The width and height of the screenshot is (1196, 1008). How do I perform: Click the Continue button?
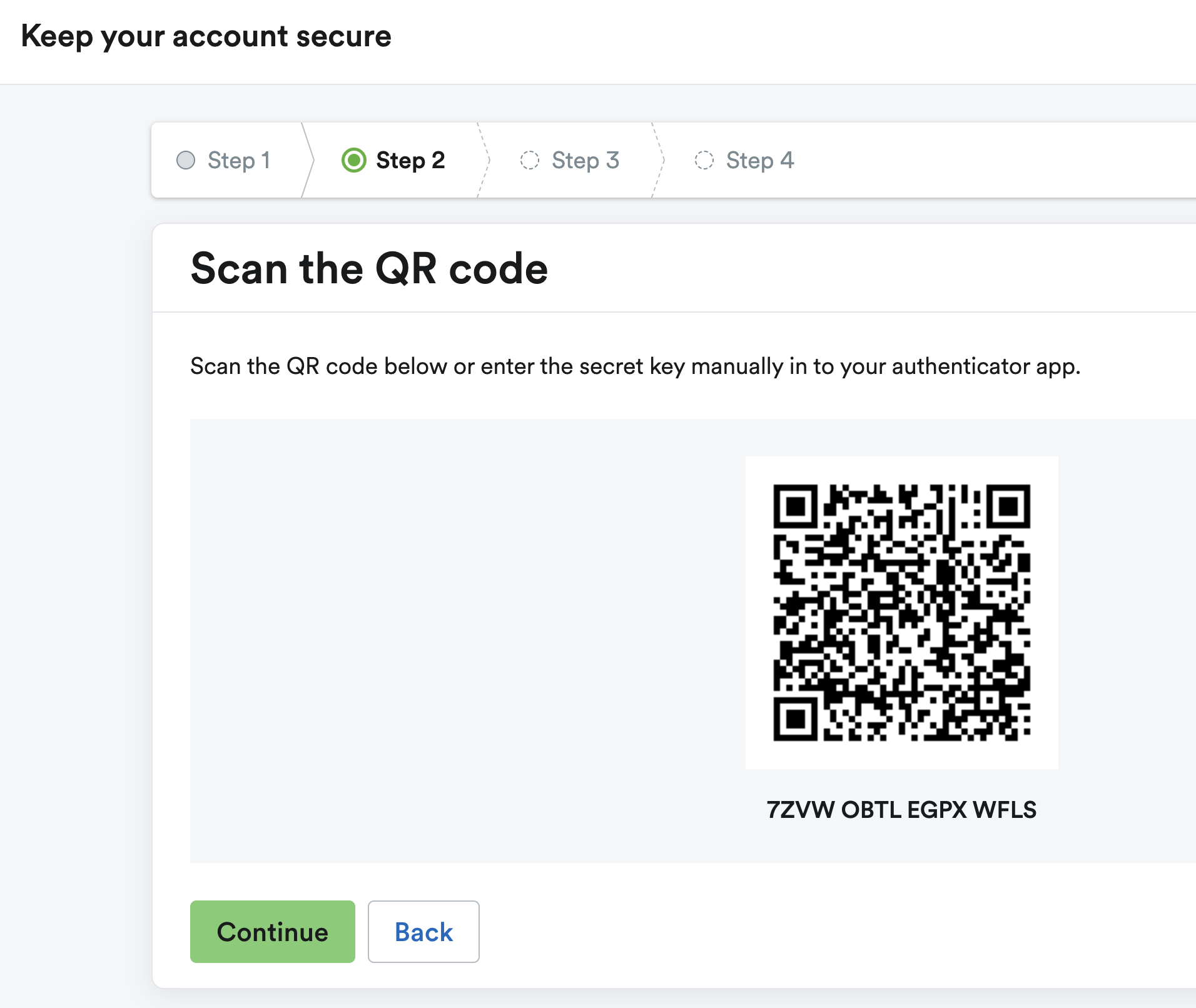coord(272,932)
